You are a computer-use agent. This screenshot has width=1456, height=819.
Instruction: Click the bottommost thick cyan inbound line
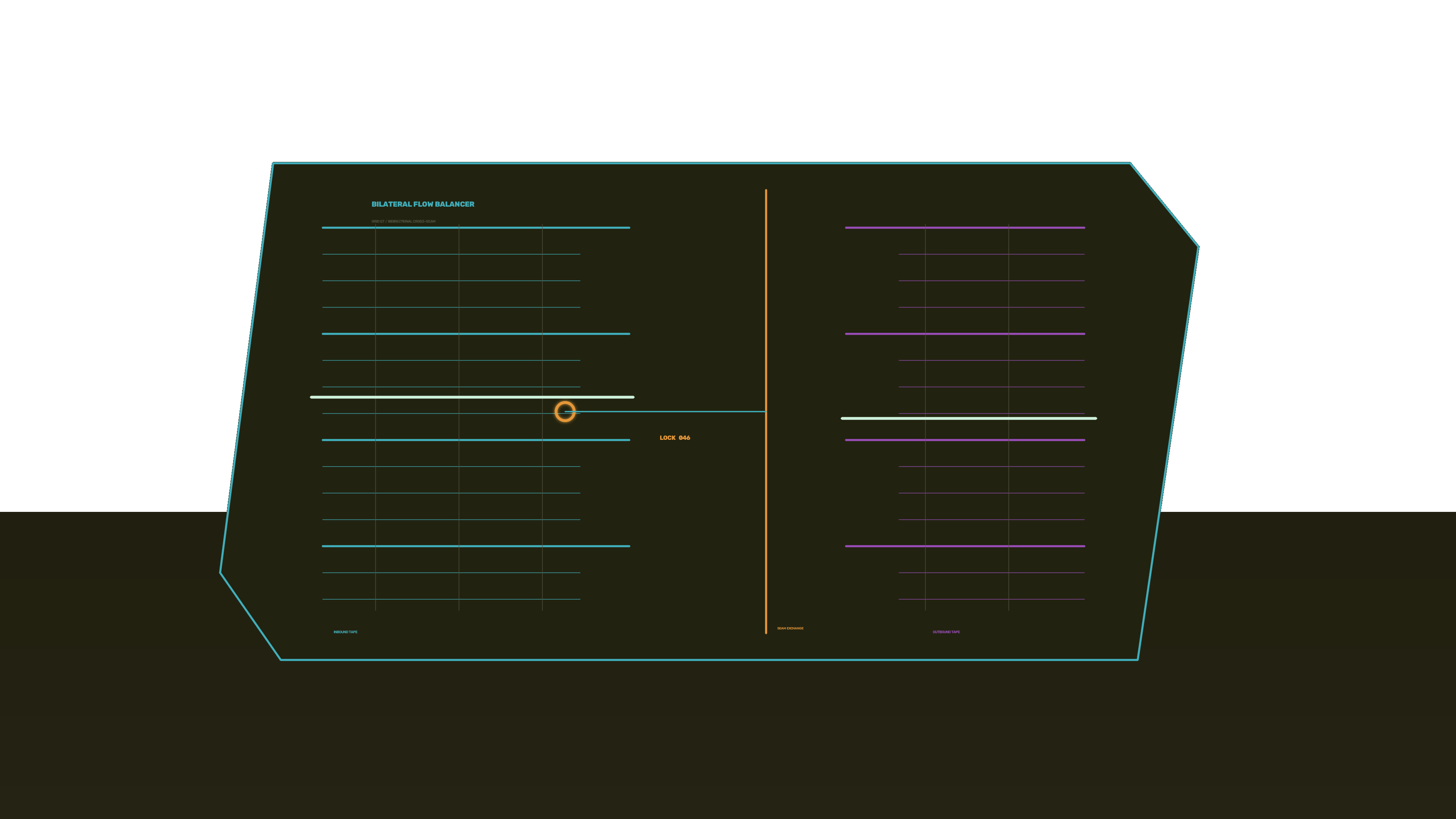coord(476,546)
